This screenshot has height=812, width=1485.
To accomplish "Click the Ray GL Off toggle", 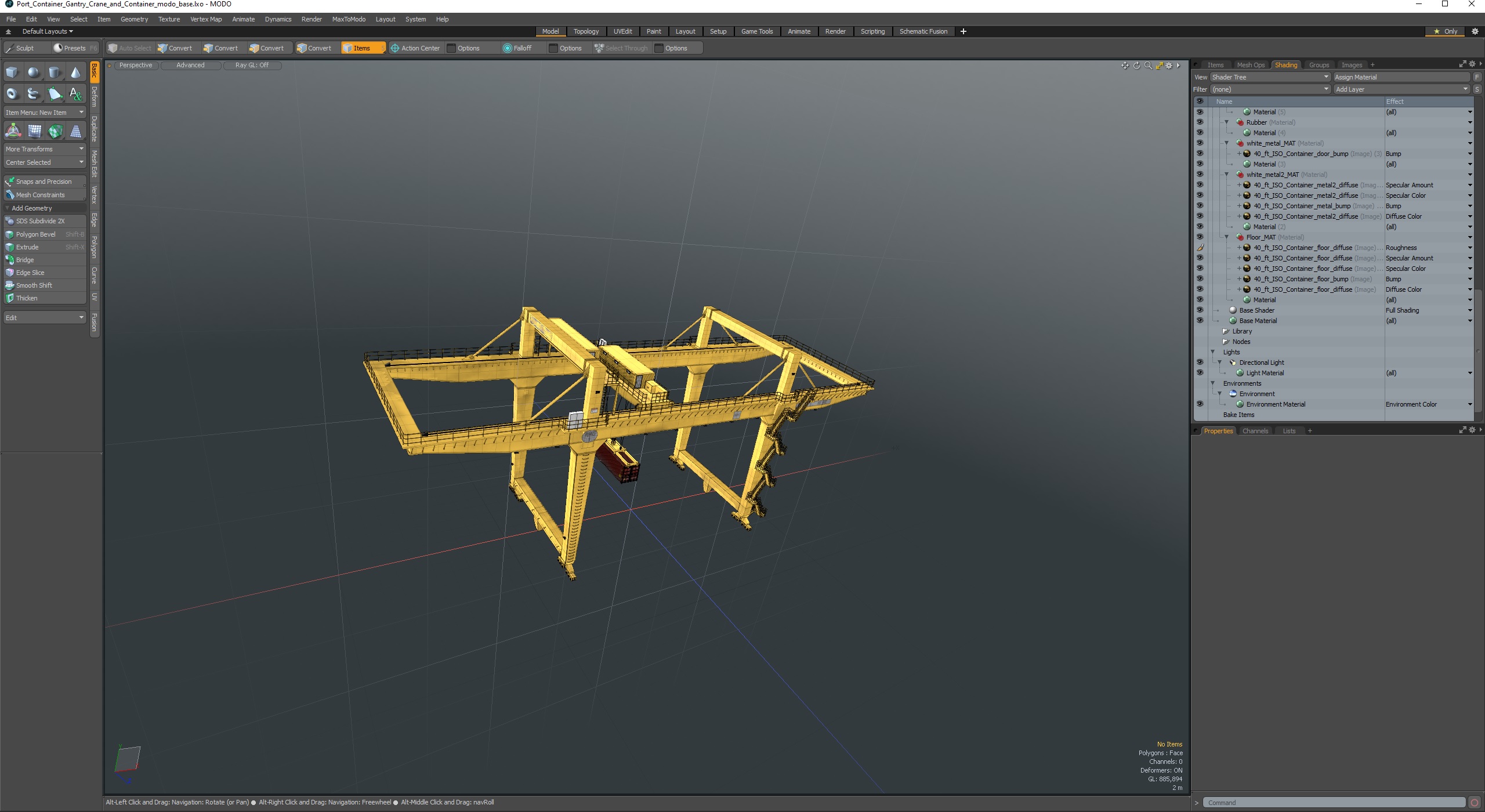I will click(x=251, y=65).
